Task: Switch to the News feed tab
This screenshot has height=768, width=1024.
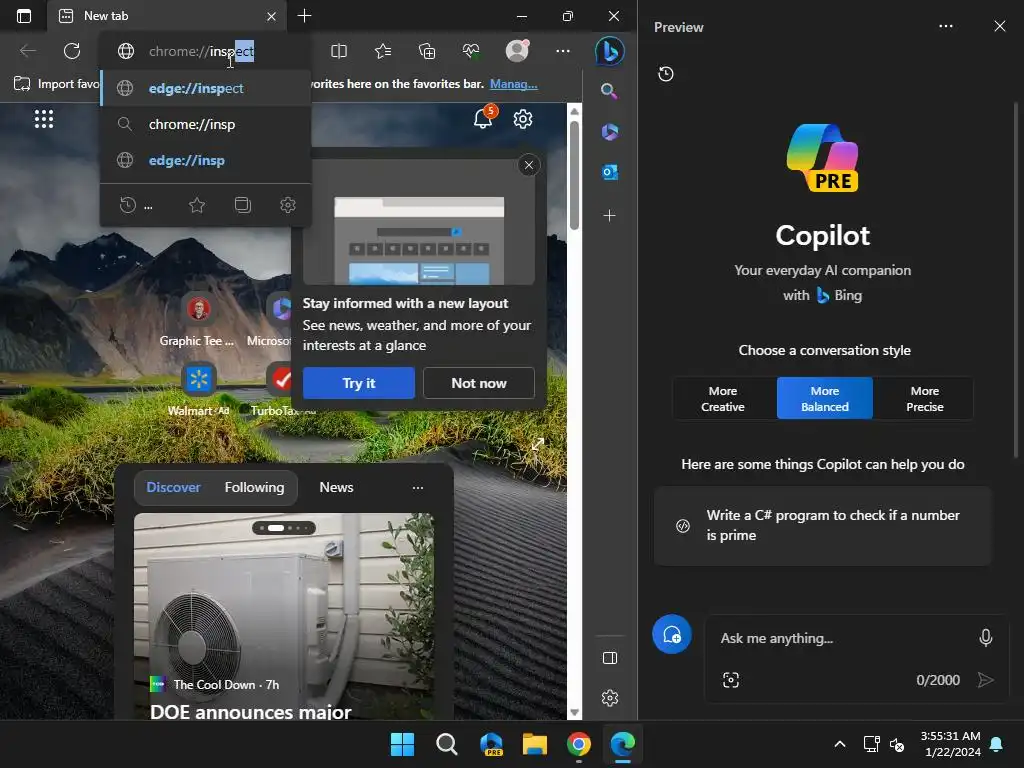Action: pos(336,487)
